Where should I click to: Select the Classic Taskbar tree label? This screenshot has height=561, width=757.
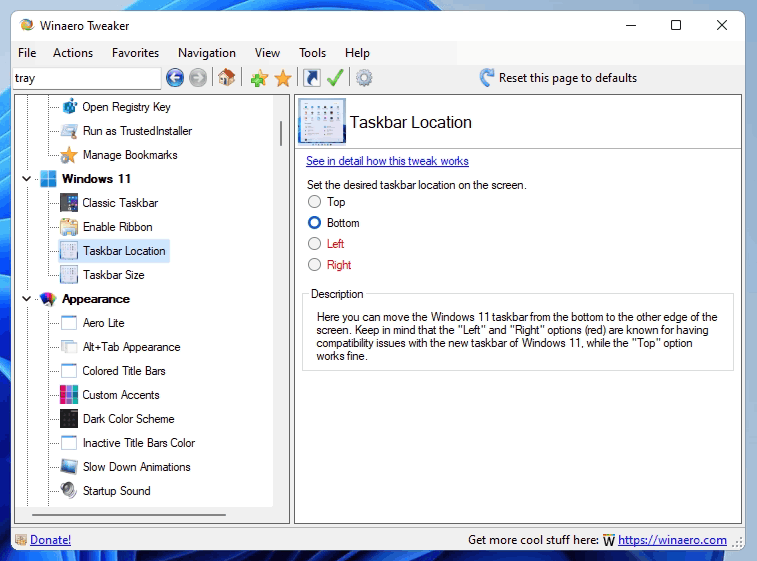tap(120, 203)
